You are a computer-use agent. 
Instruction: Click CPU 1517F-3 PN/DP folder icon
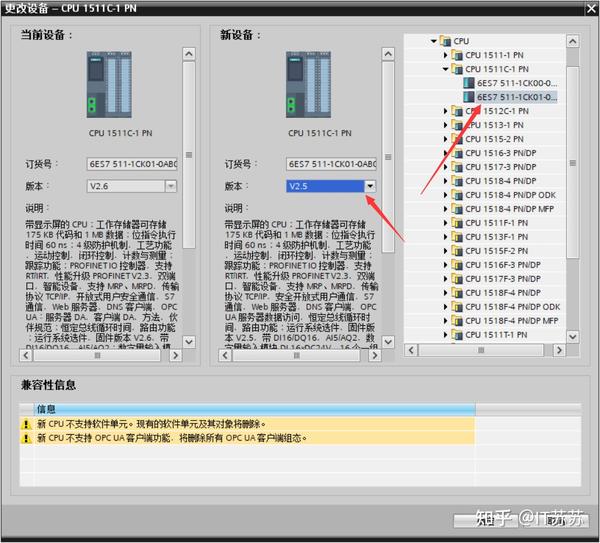[457, 279]
